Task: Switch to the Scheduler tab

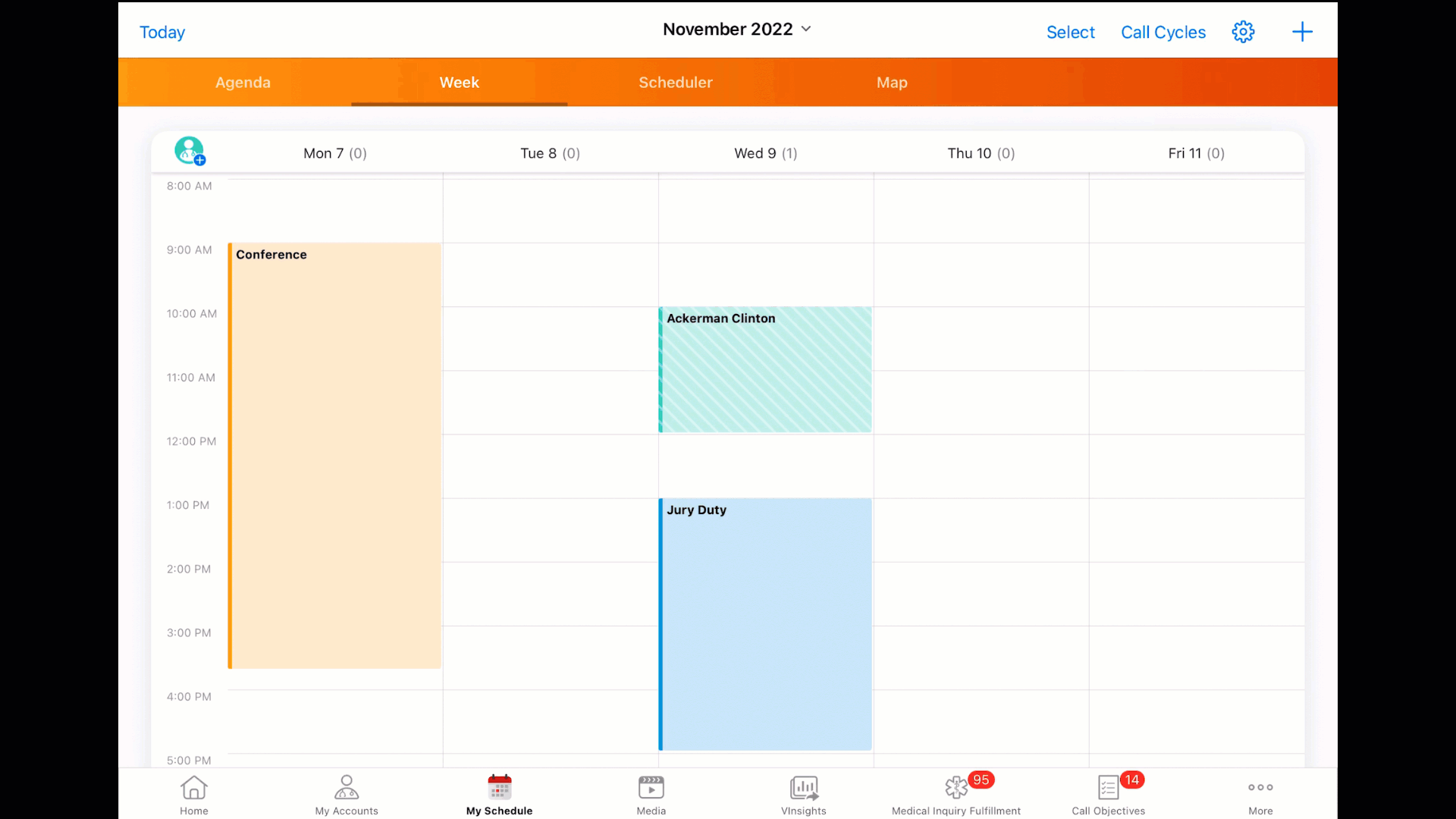Action: point(675,82)
